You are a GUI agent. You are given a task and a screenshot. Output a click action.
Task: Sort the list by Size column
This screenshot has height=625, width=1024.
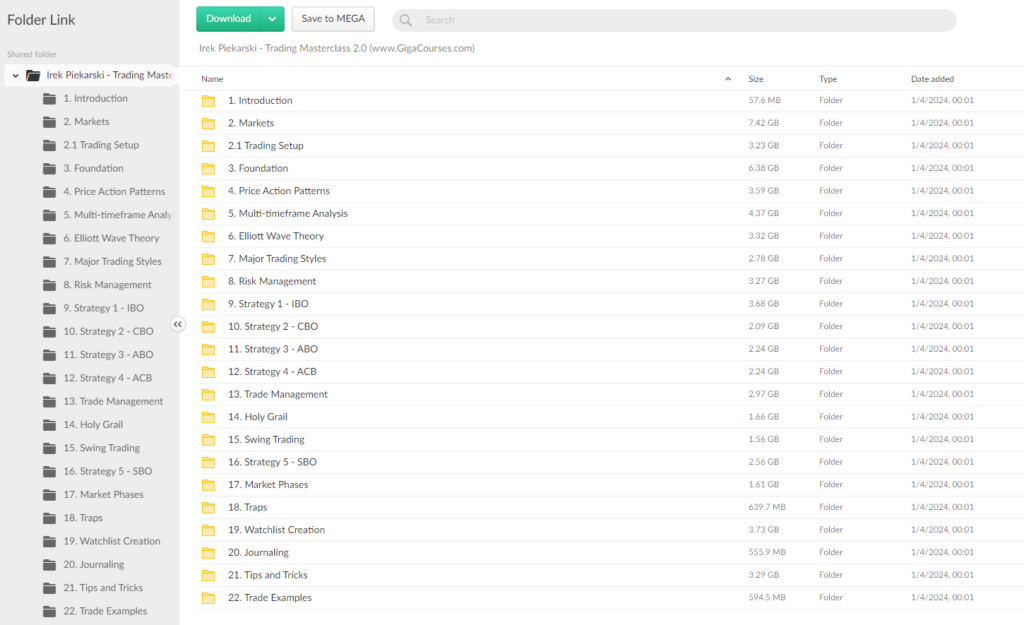point(756,79)
